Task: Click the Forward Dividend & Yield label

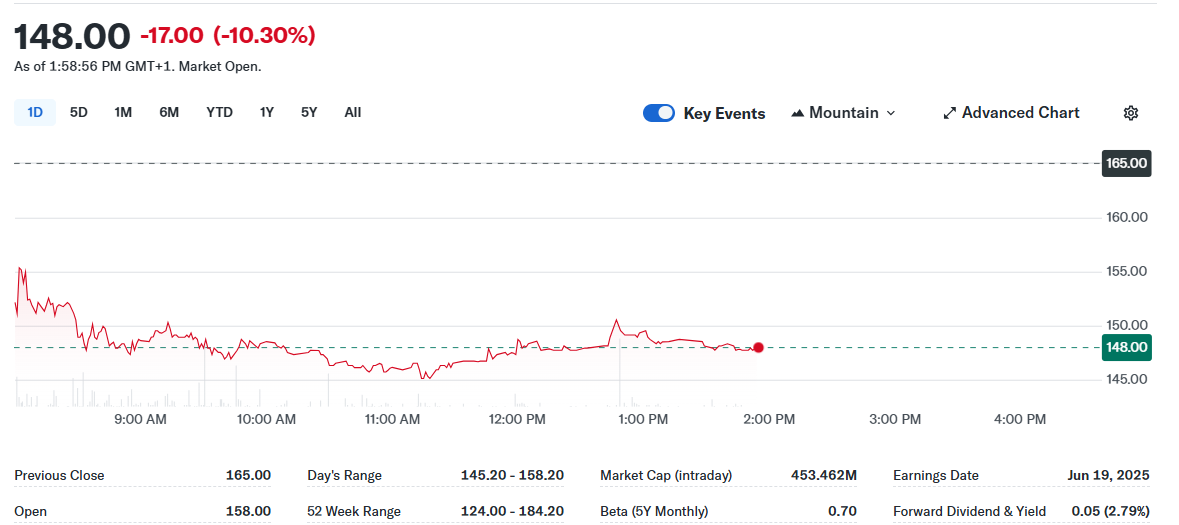Action: (969, 511)
